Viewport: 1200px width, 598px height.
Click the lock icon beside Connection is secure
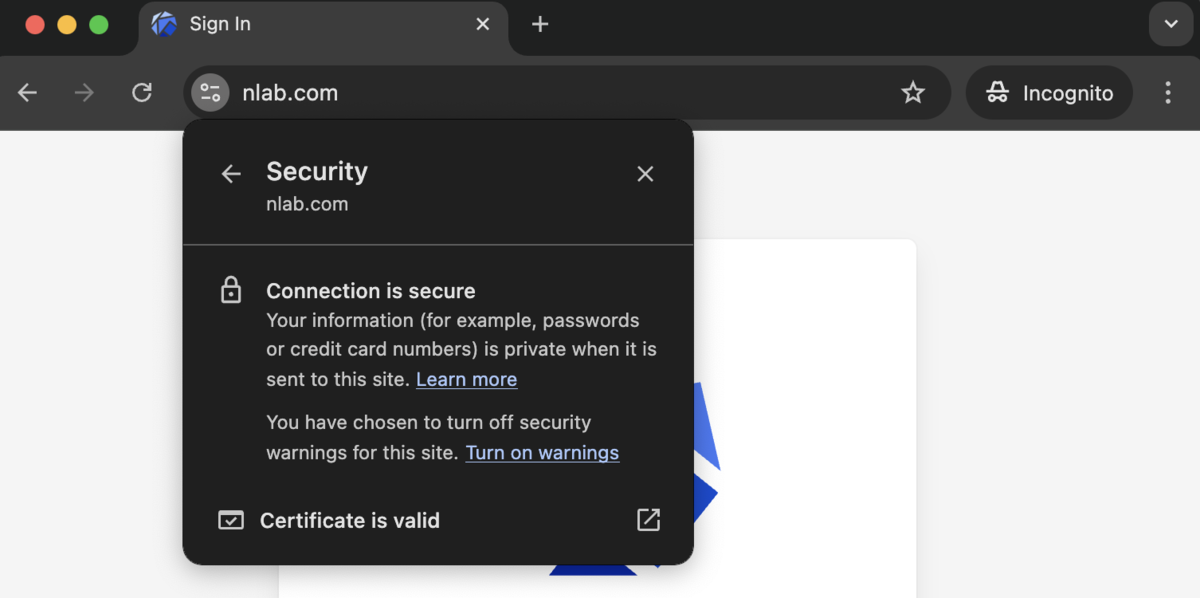231,291
